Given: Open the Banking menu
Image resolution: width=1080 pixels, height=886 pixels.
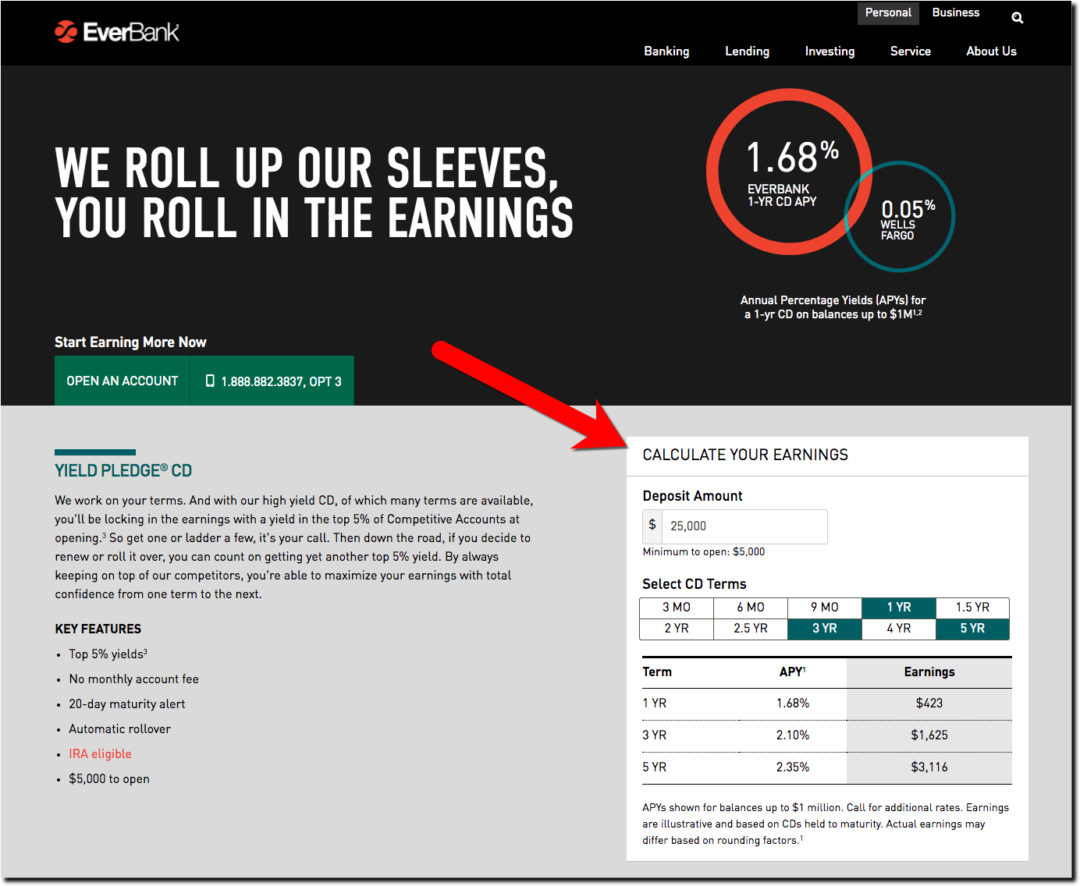Looking at the screenshot, I should (x=666, y=51).
